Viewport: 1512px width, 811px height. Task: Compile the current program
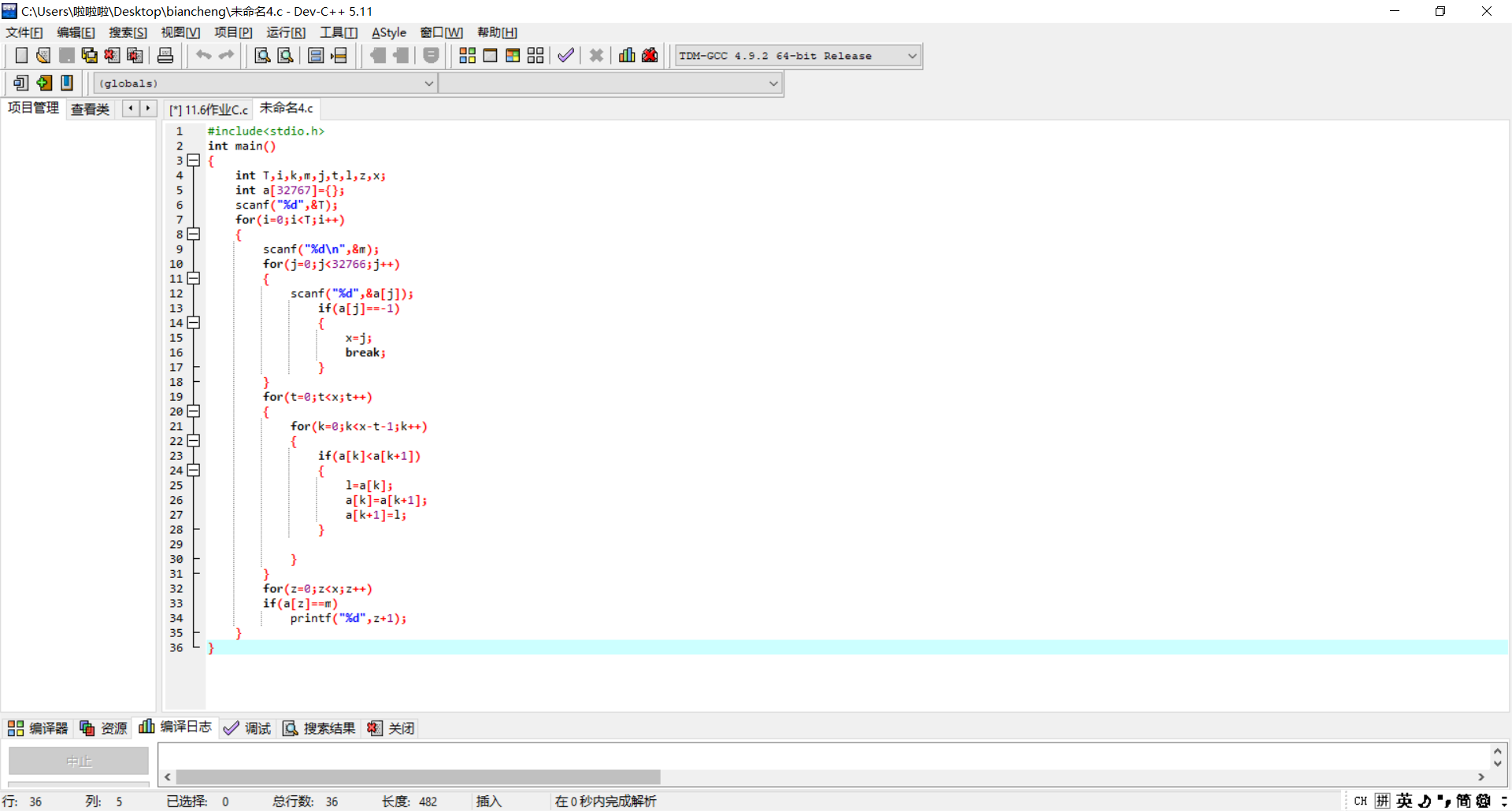coord(468,55)
